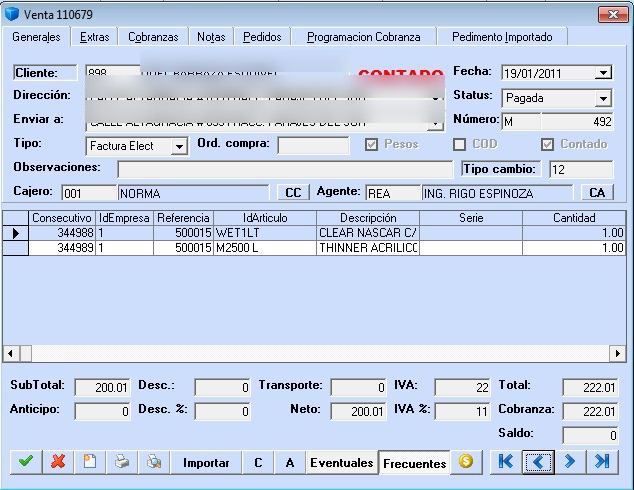
Task: Open the Cobranzas tab
Action: click(x=153, y=37)
